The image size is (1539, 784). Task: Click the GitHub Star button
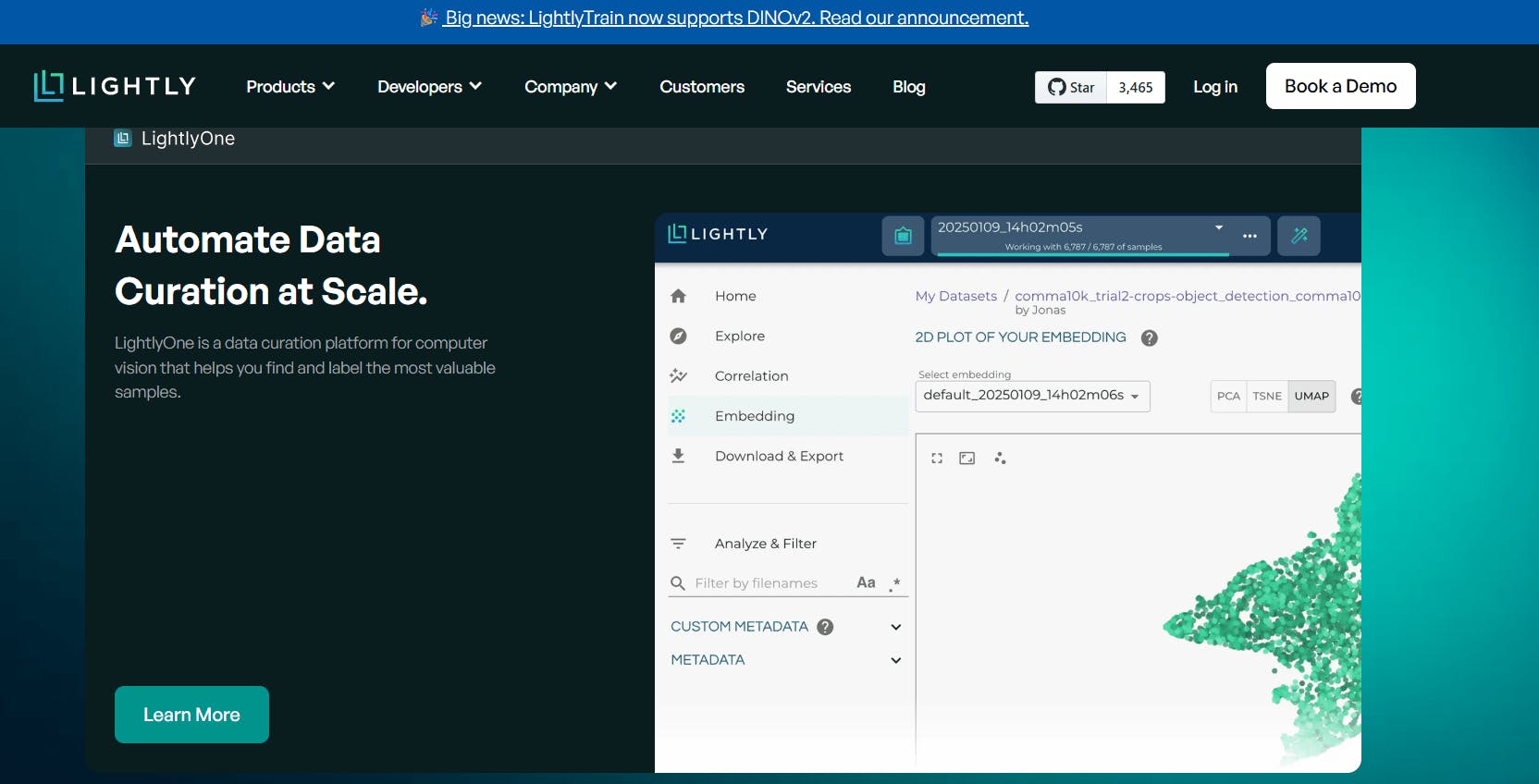tap(1071, 87)
